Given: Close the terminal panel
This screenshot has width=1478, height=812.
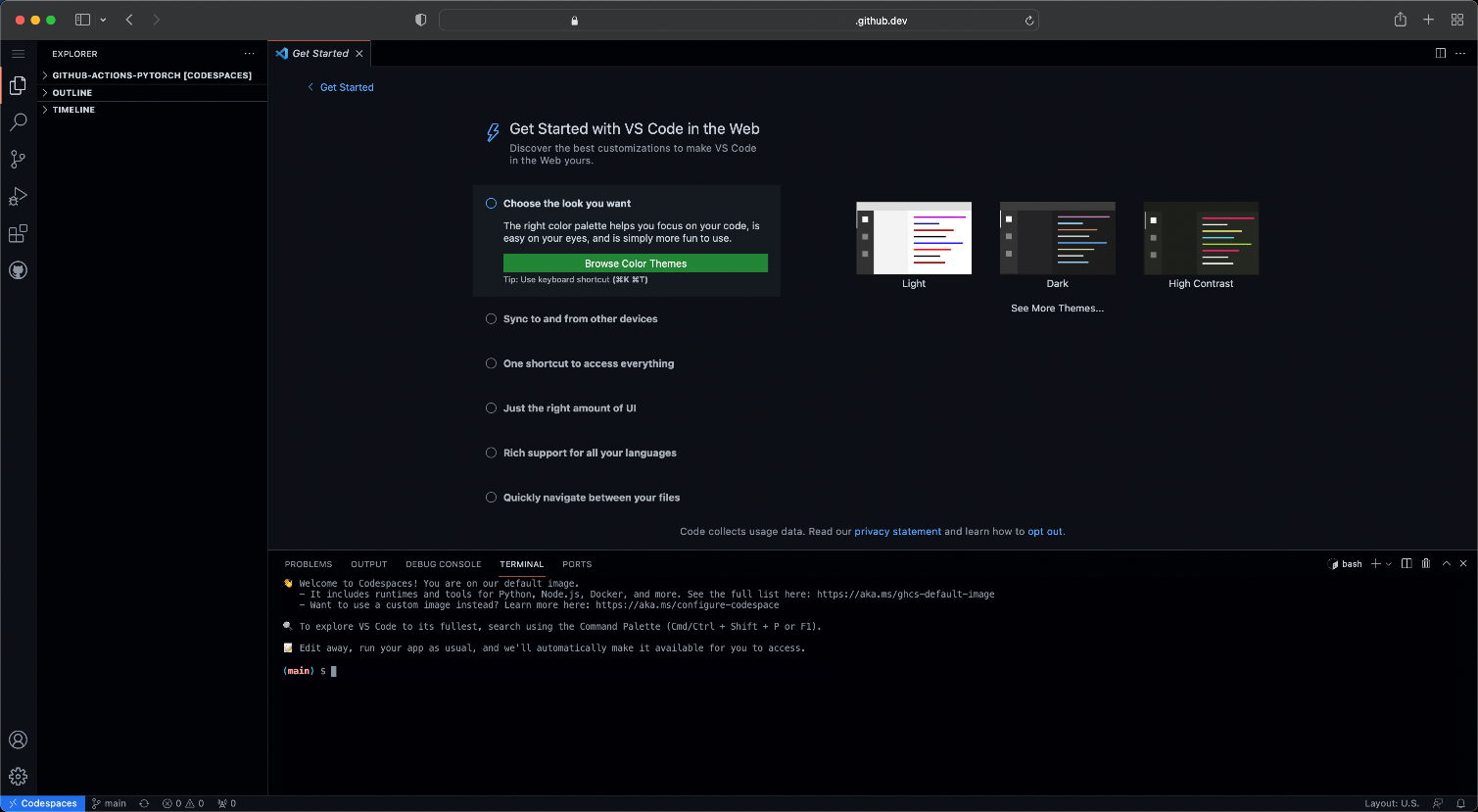Looking at the screenshot, I should pos(1463,563).
